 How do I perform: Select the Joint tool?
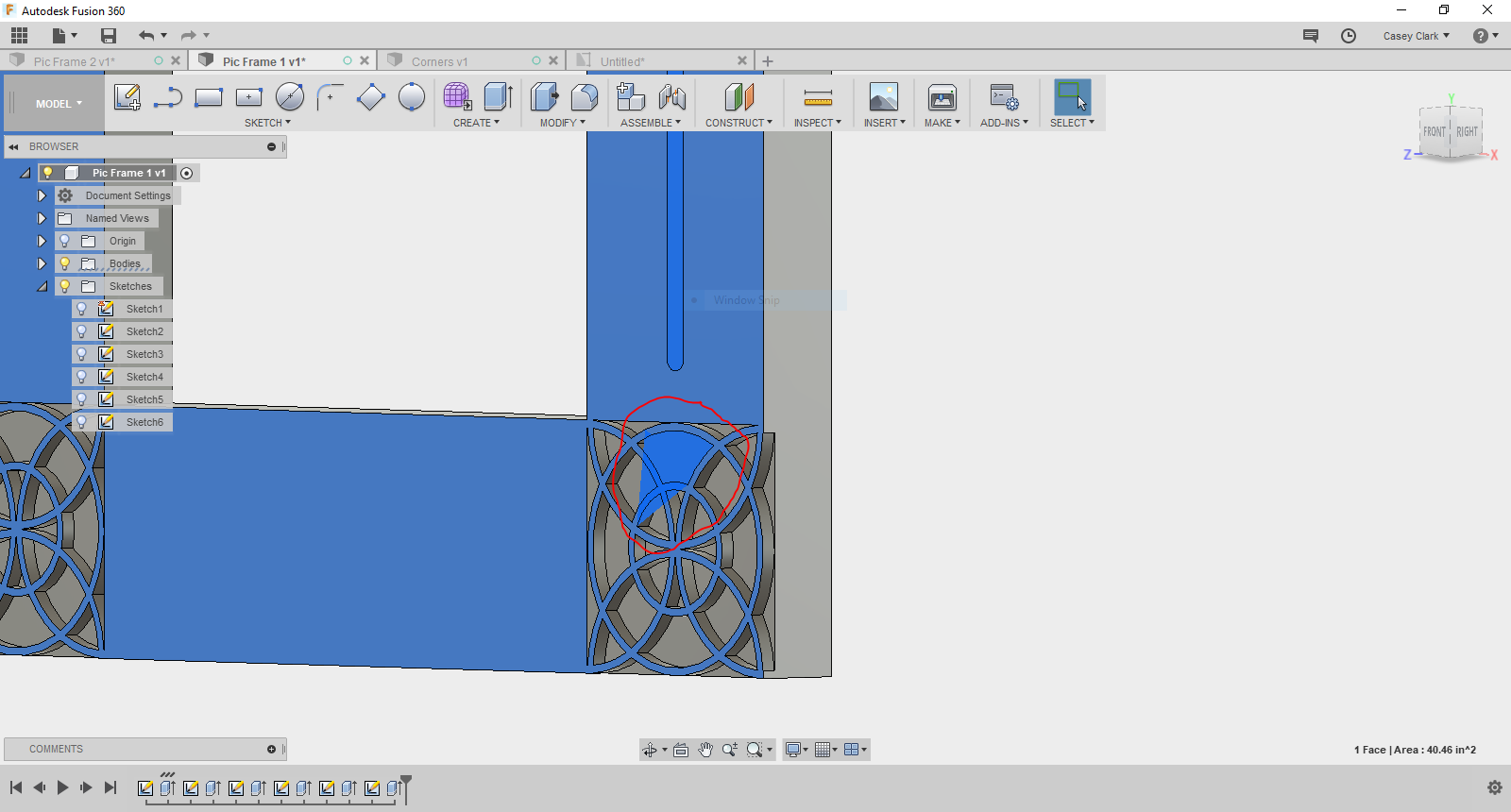coord(671,97)
